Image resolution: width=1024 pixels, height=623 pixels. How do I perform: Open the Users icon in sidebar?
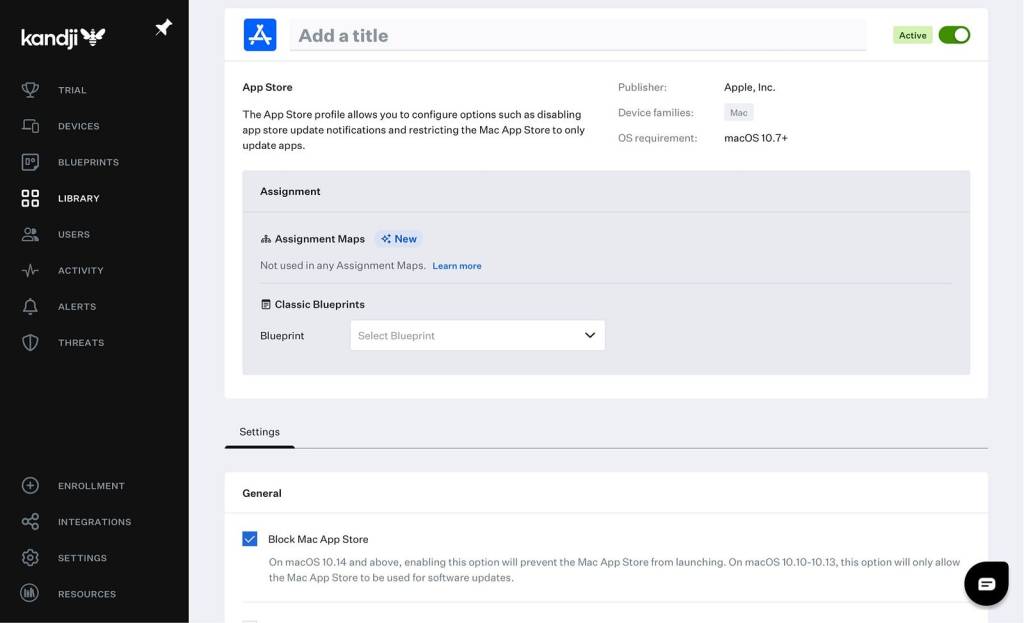(30, 234)
